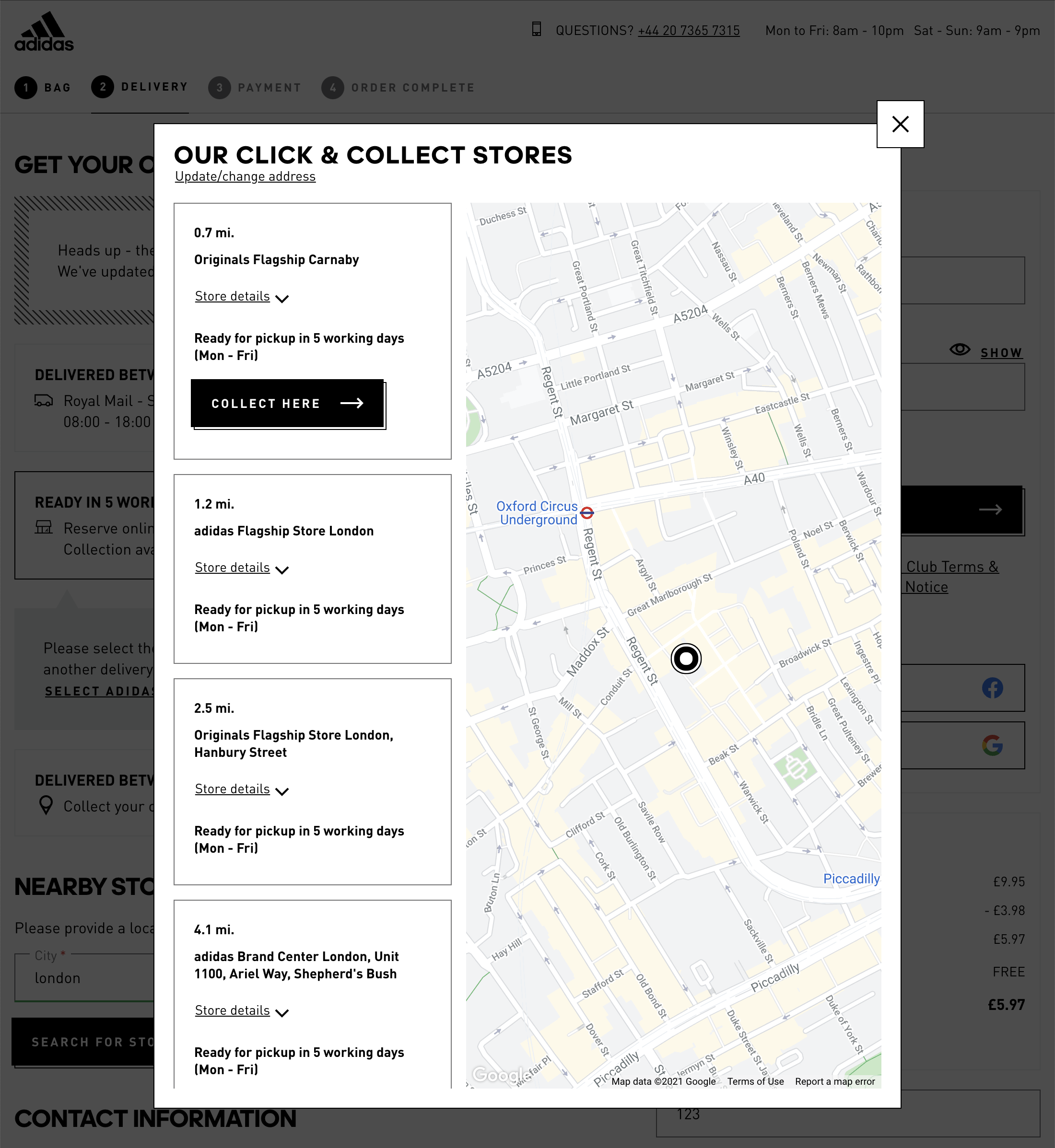
Task: Click the black map marker for the store
Action: (687, 659)
